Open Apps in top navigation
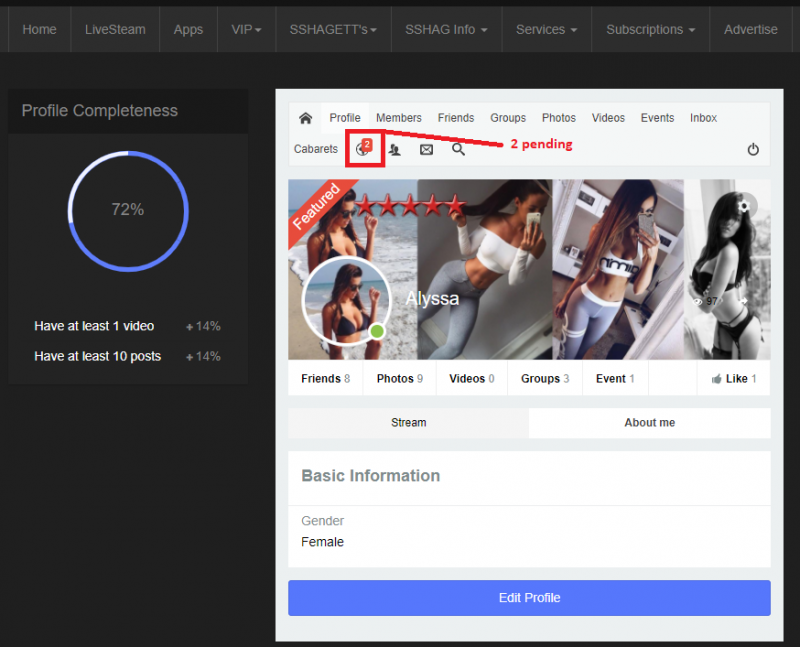 188,30
